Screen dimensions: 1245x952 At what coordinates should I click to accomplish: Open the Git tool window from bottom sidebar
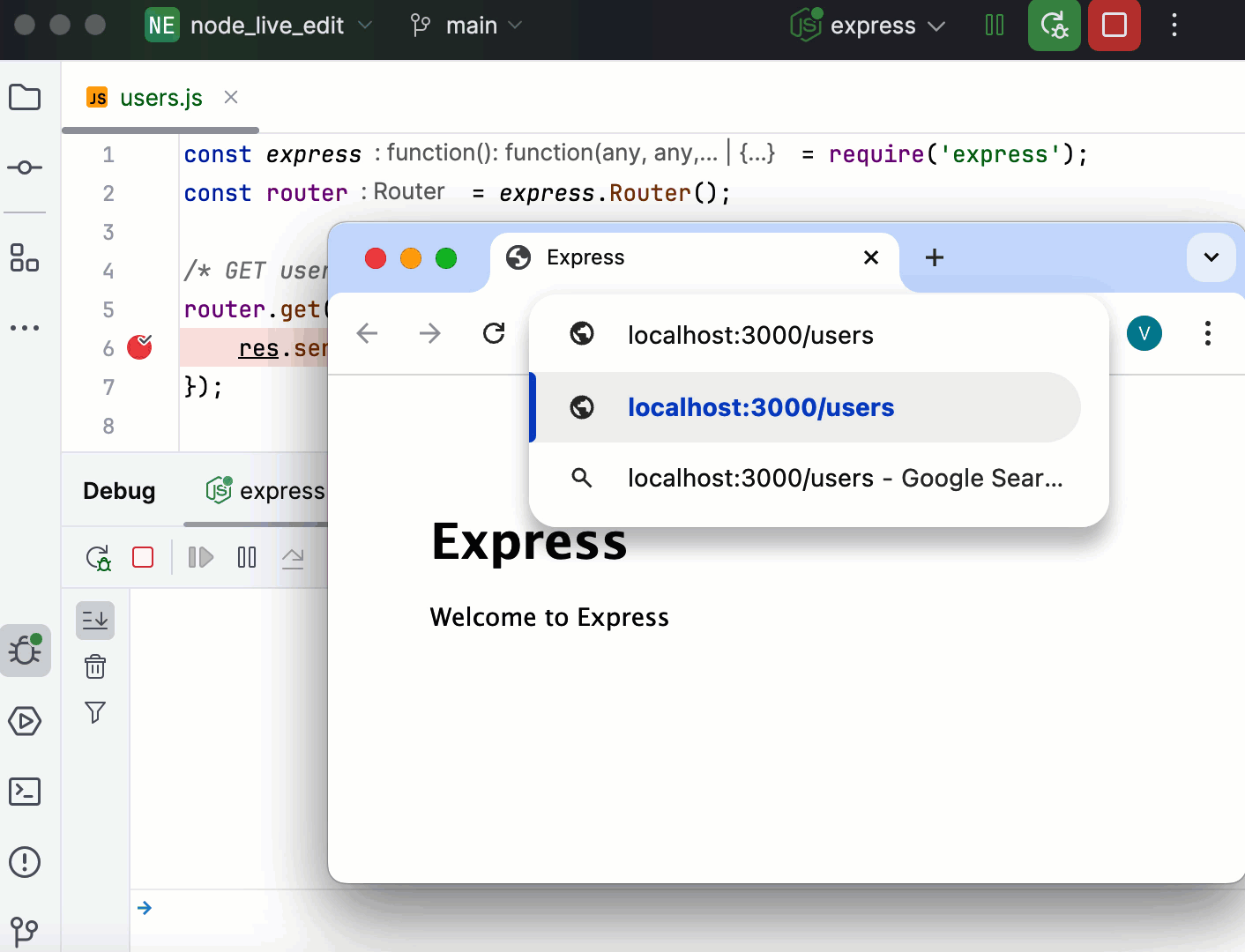click(x=25, y=932)
